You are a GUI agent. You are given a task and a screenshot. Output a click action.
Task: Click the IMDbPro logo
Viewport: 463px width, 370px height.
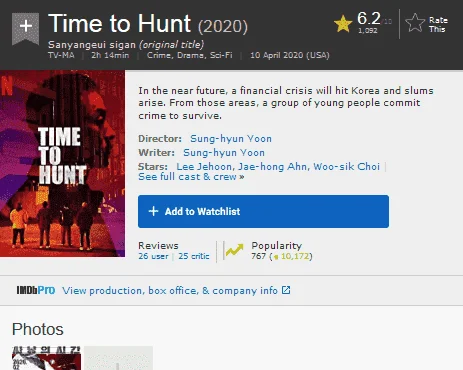pos(36,290)
